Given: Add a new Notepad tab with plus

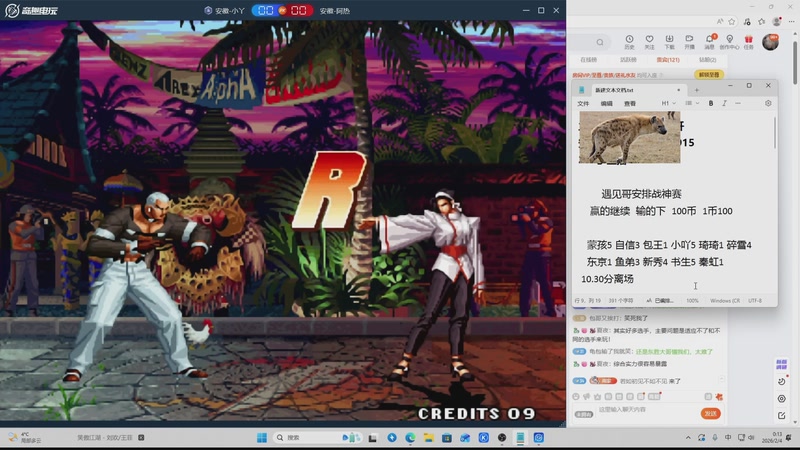Looking at the screenshot, I should tap(696, 90).
